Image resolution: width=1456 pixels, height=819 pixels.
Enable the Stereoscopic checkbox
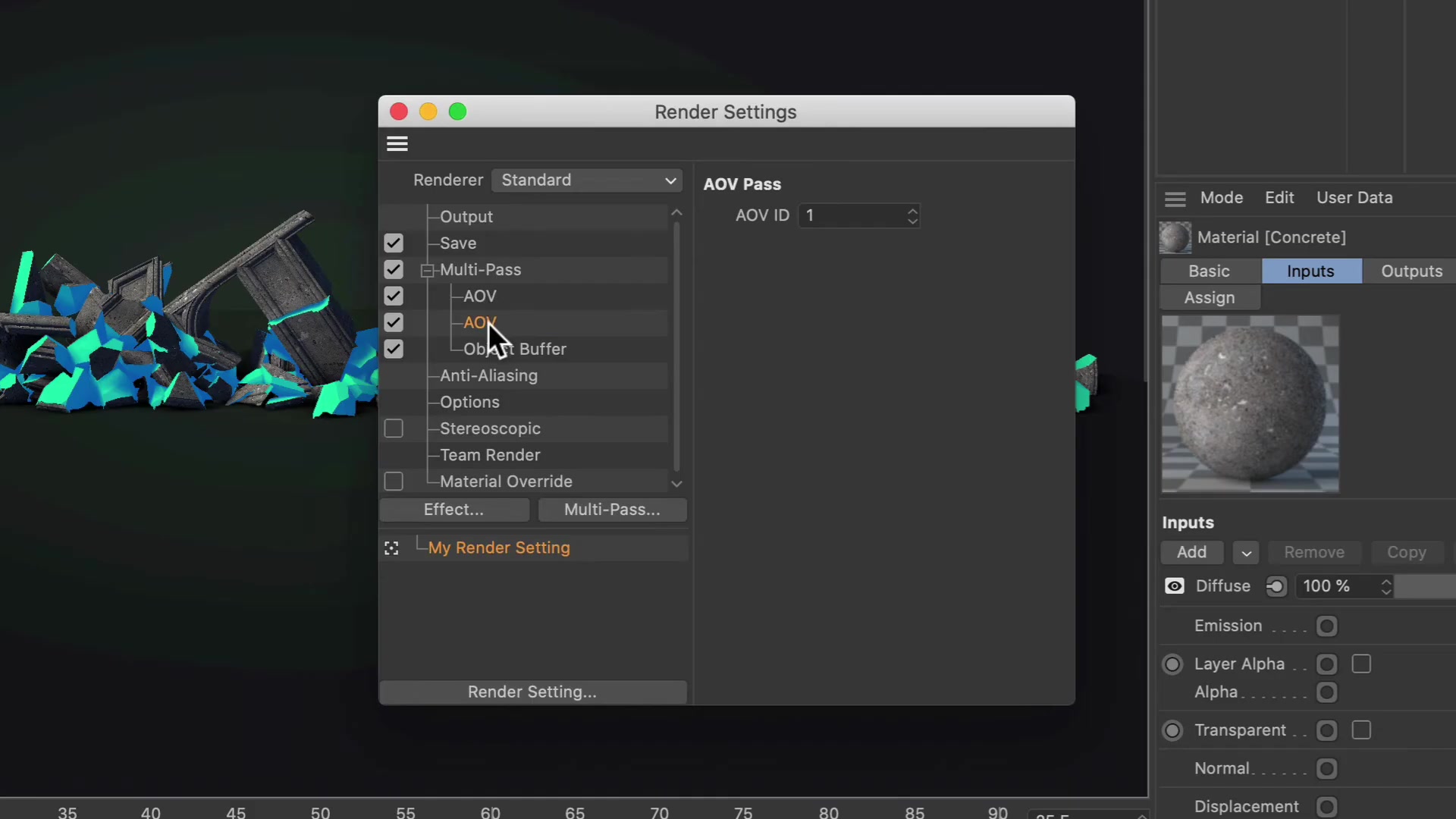click(394, 428)
